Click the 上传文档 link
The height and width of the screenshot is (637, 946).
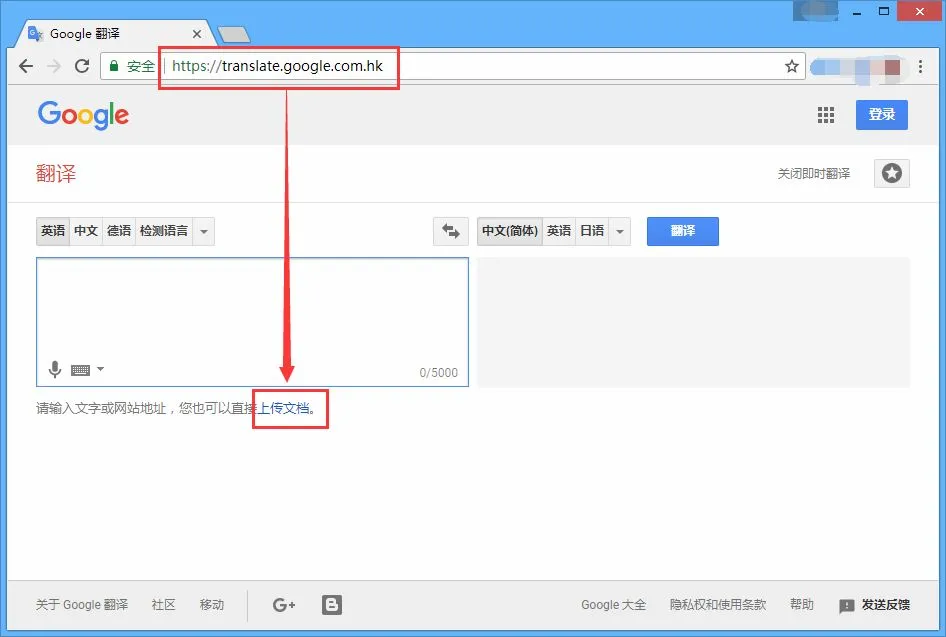[284, 408]
